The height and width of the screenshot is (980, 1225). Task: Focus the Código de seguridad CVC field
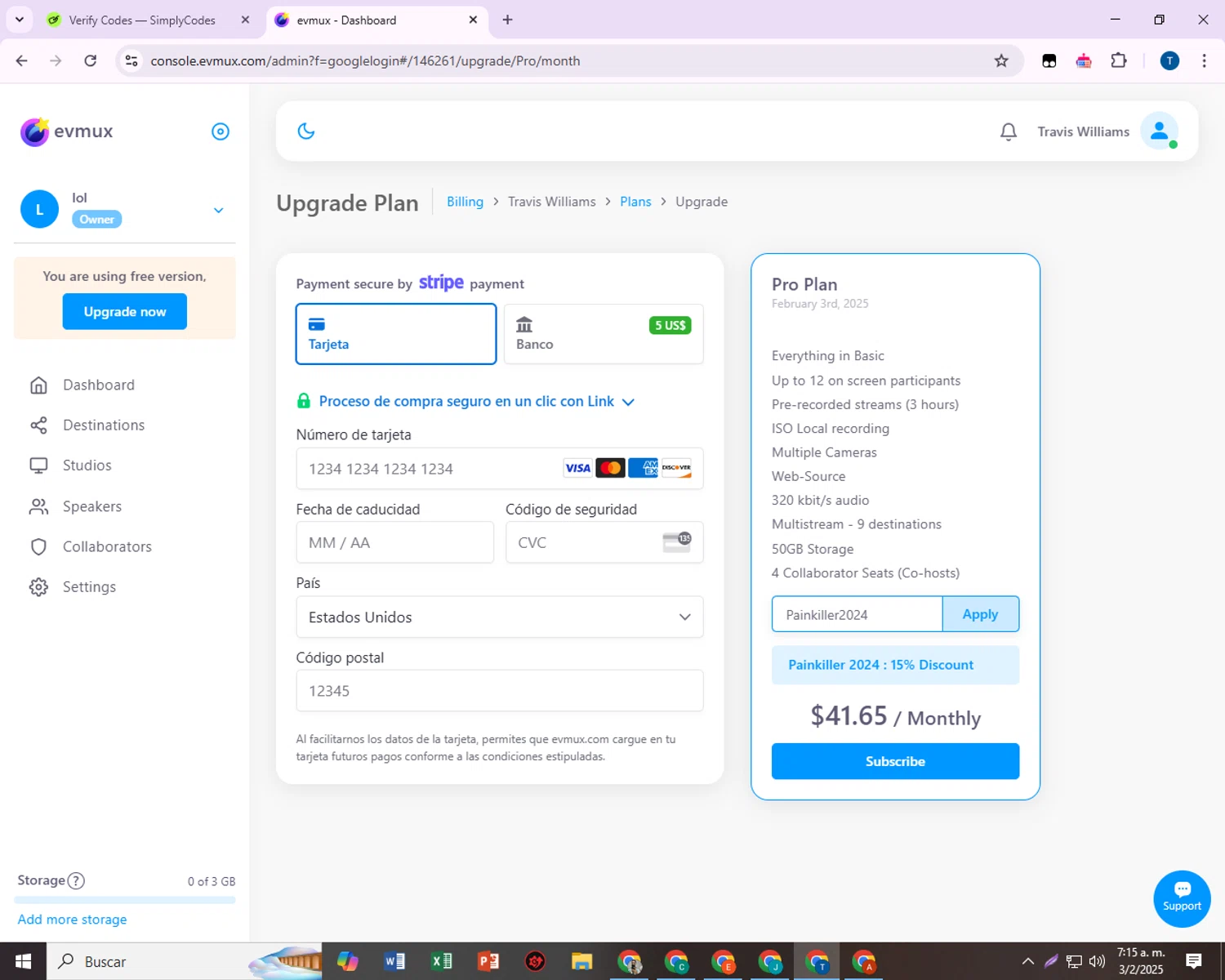coord(604,542)
